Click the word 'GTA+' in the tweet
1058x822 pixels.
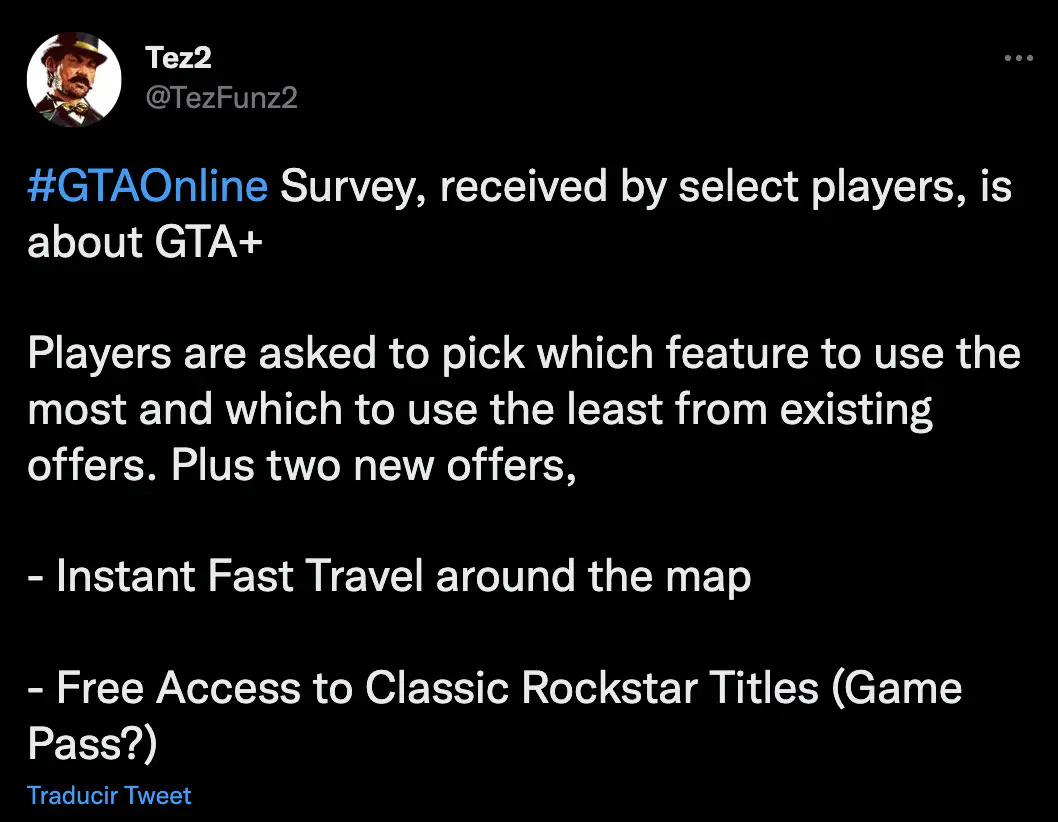pyautogui.click(x=208, y=242)
